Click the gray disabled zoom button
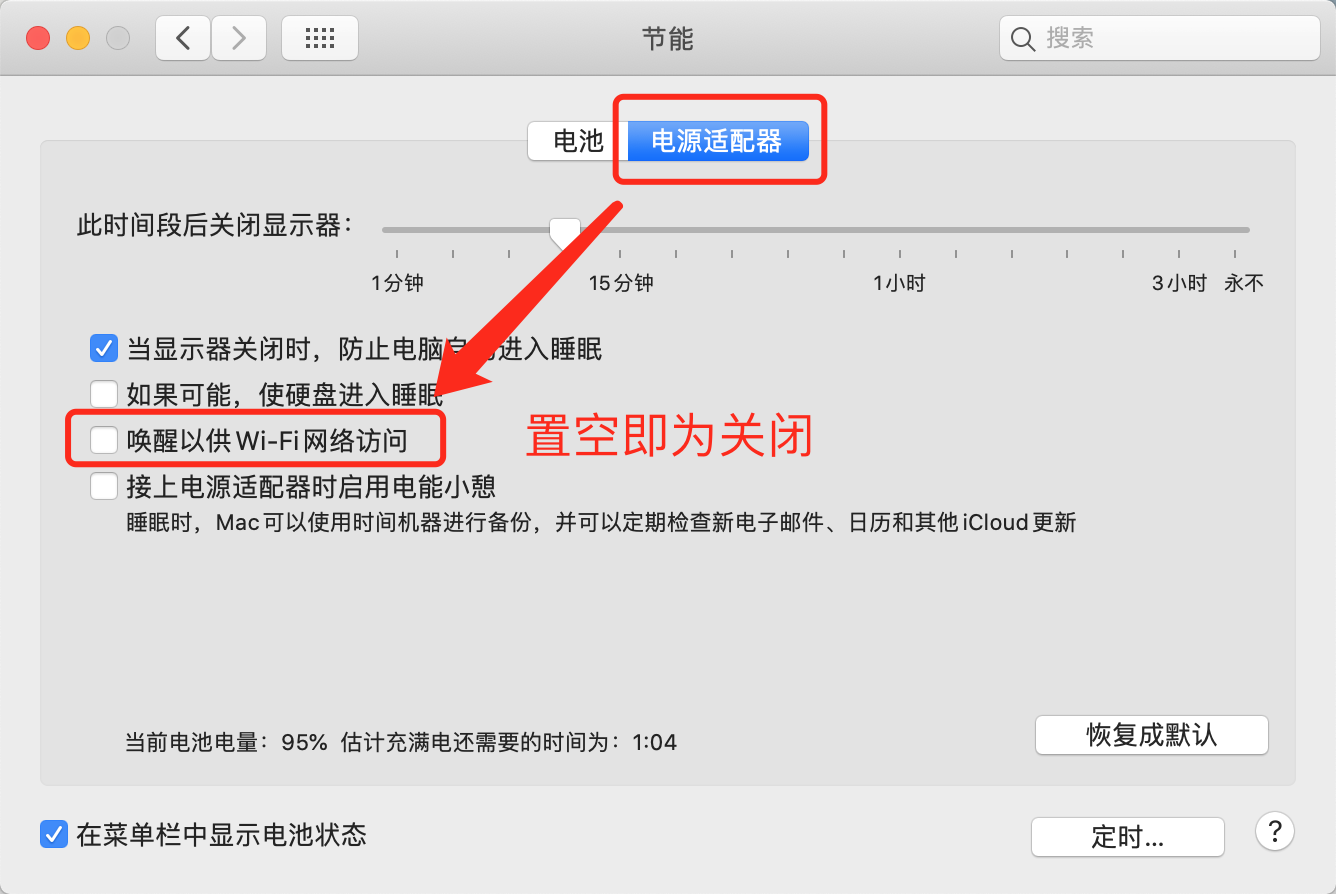The height and width of the screenshot is (894, 1336). (118, 39)
